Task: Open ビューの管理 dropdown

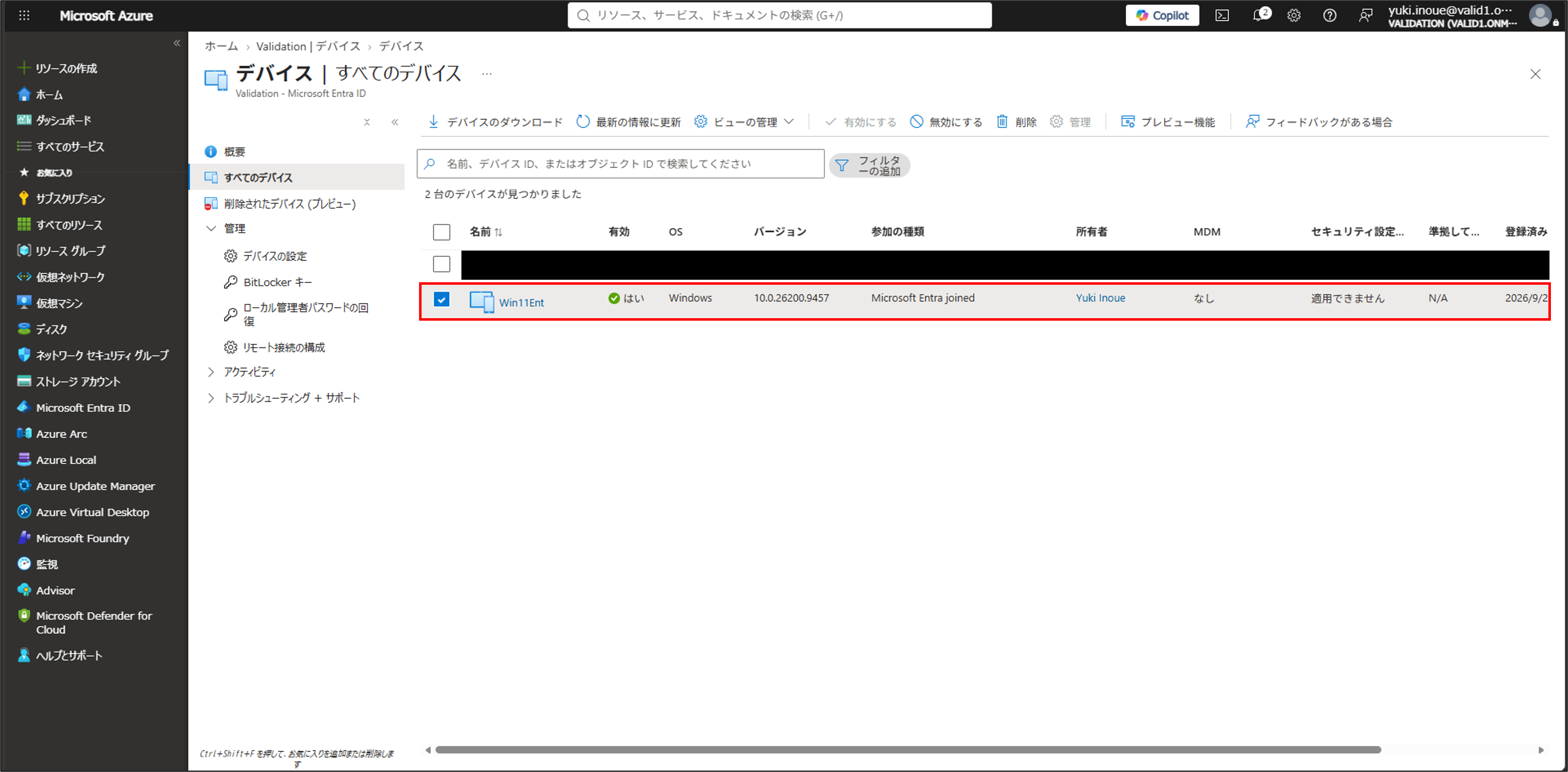Action: click(744, 122)
